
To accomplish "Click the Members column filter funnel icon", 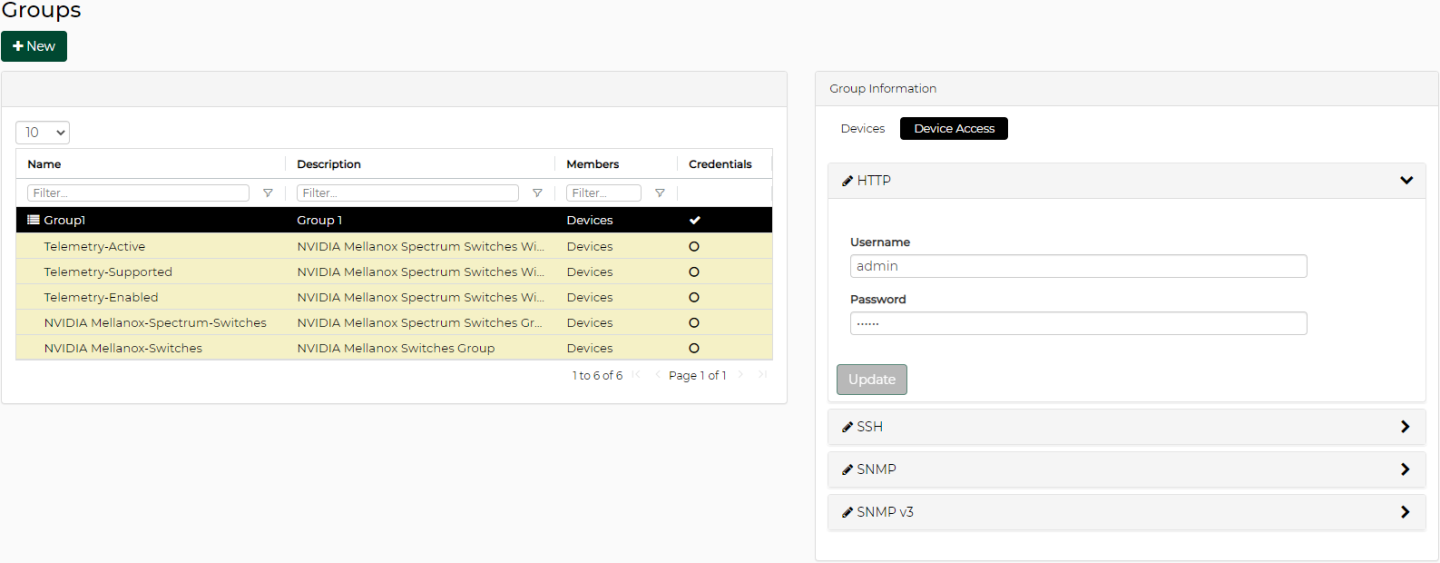I will click(659, 193).
